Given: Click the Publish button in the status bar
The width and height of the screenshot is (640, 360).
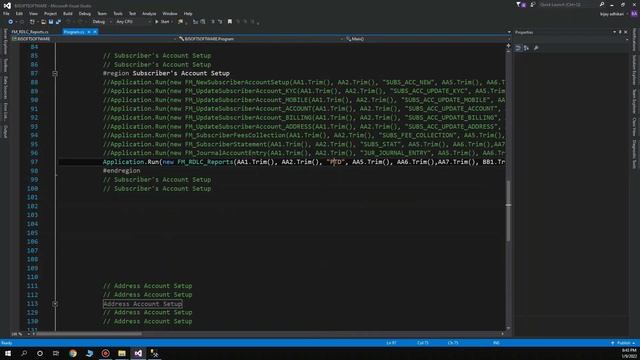Looking at the screenshot, I should [x=623, y=343].
